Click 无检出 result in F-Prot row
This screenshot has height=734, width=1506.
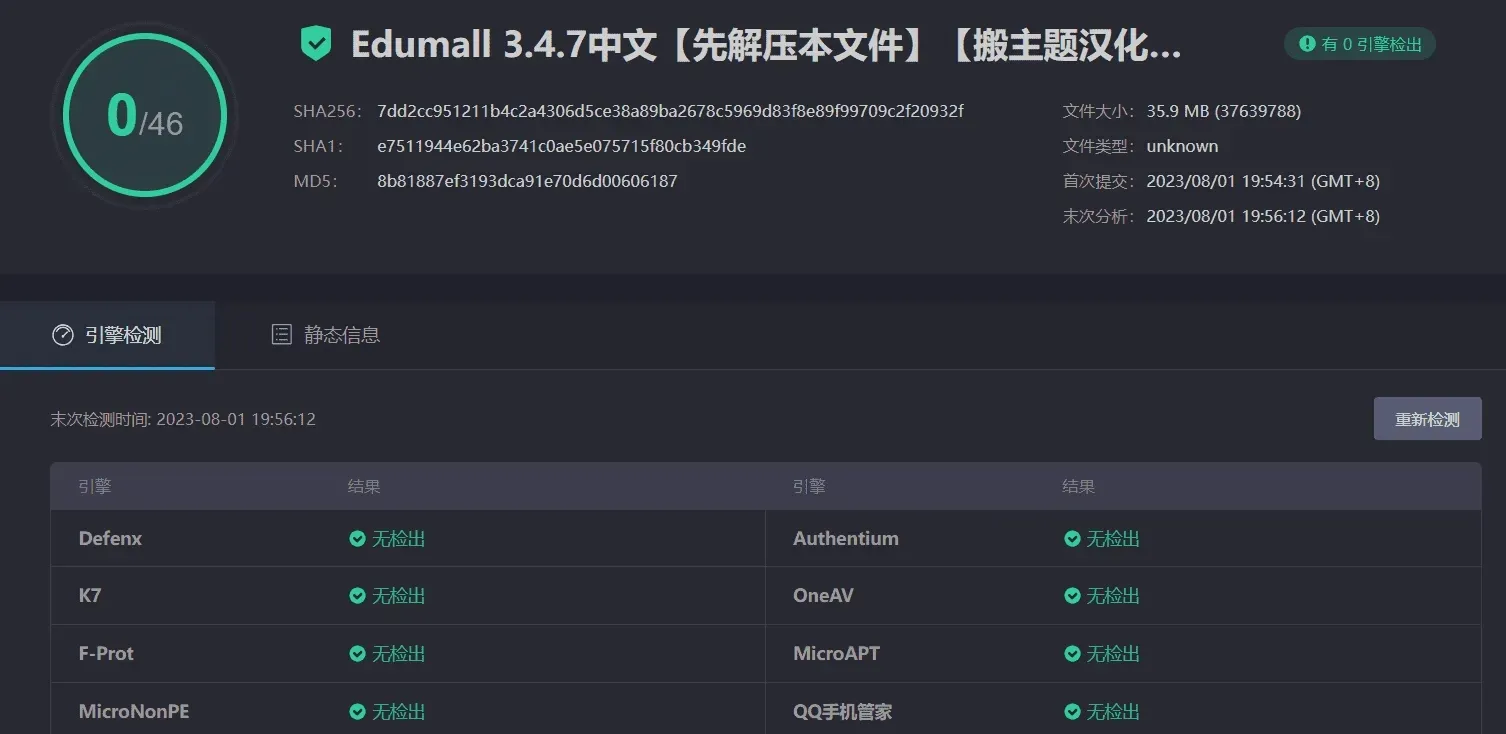pyautogui.click(x=399, y=654)
